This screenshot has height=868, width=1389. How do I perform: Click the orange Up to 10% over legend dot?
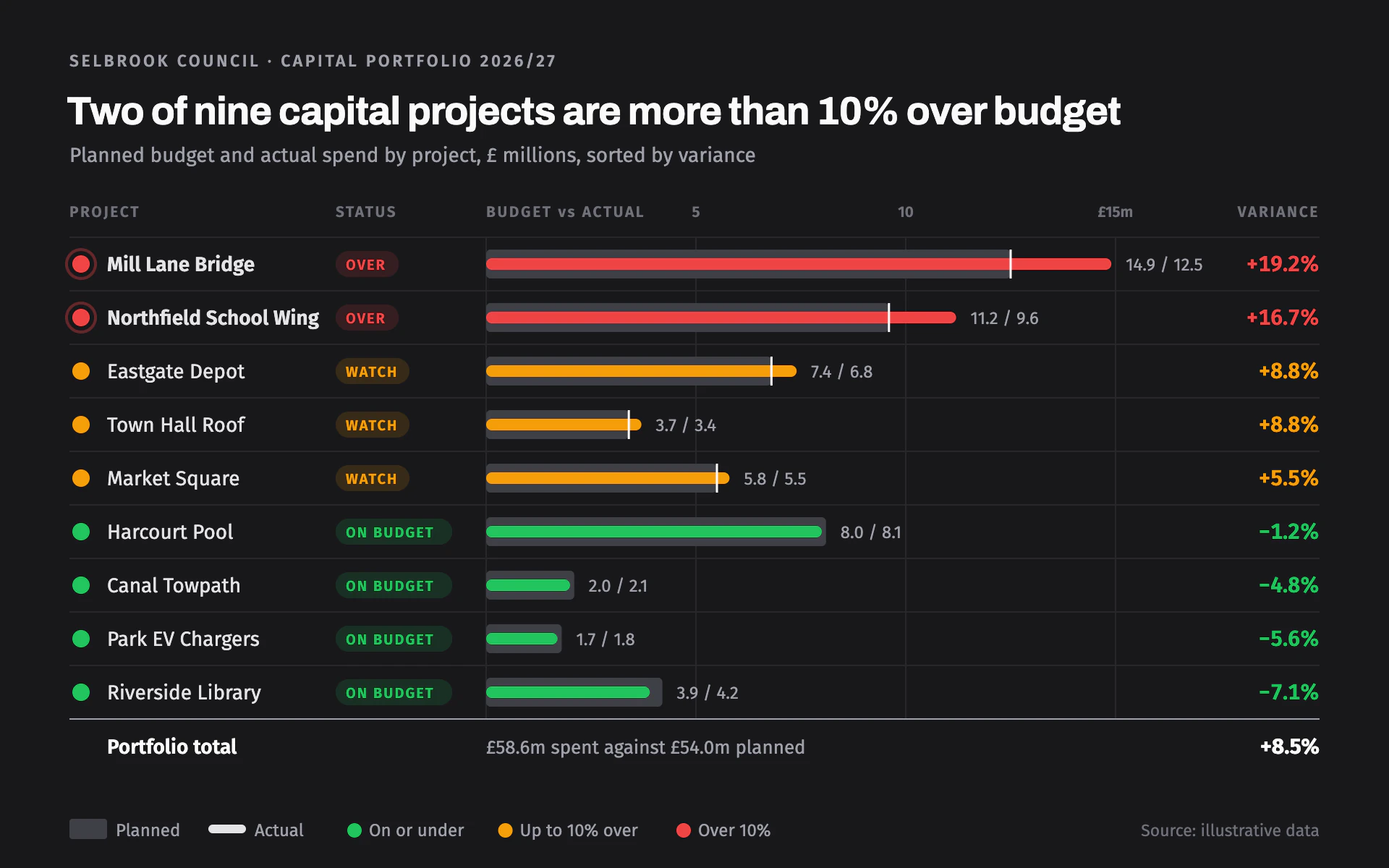505,830
